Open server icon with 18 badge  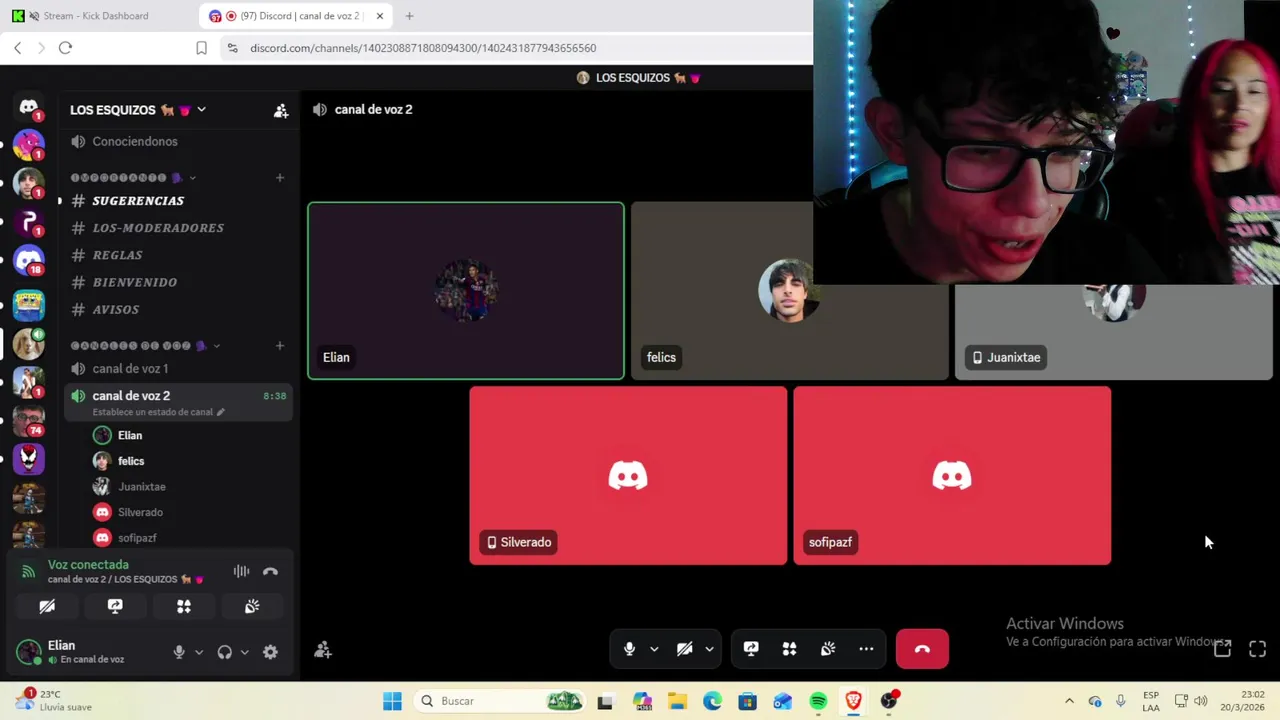click(x=28, y=260)
